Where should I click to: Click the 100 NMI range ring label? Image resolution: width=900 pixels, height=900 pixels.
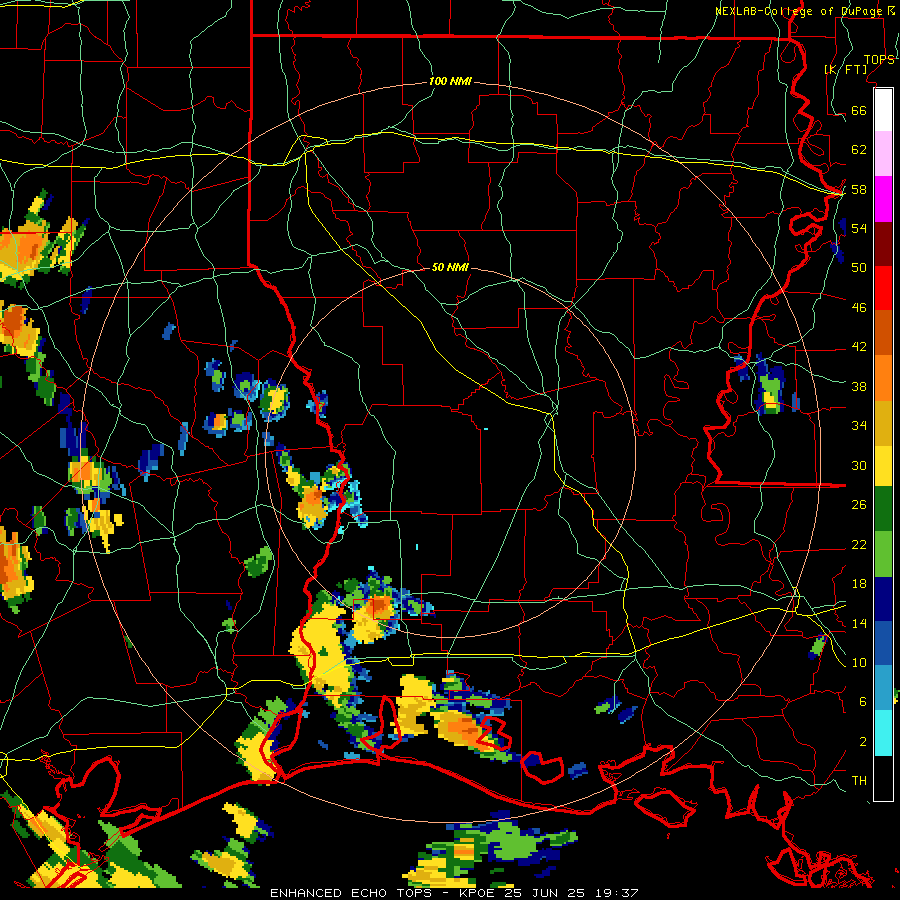click(x=450, y=81)
